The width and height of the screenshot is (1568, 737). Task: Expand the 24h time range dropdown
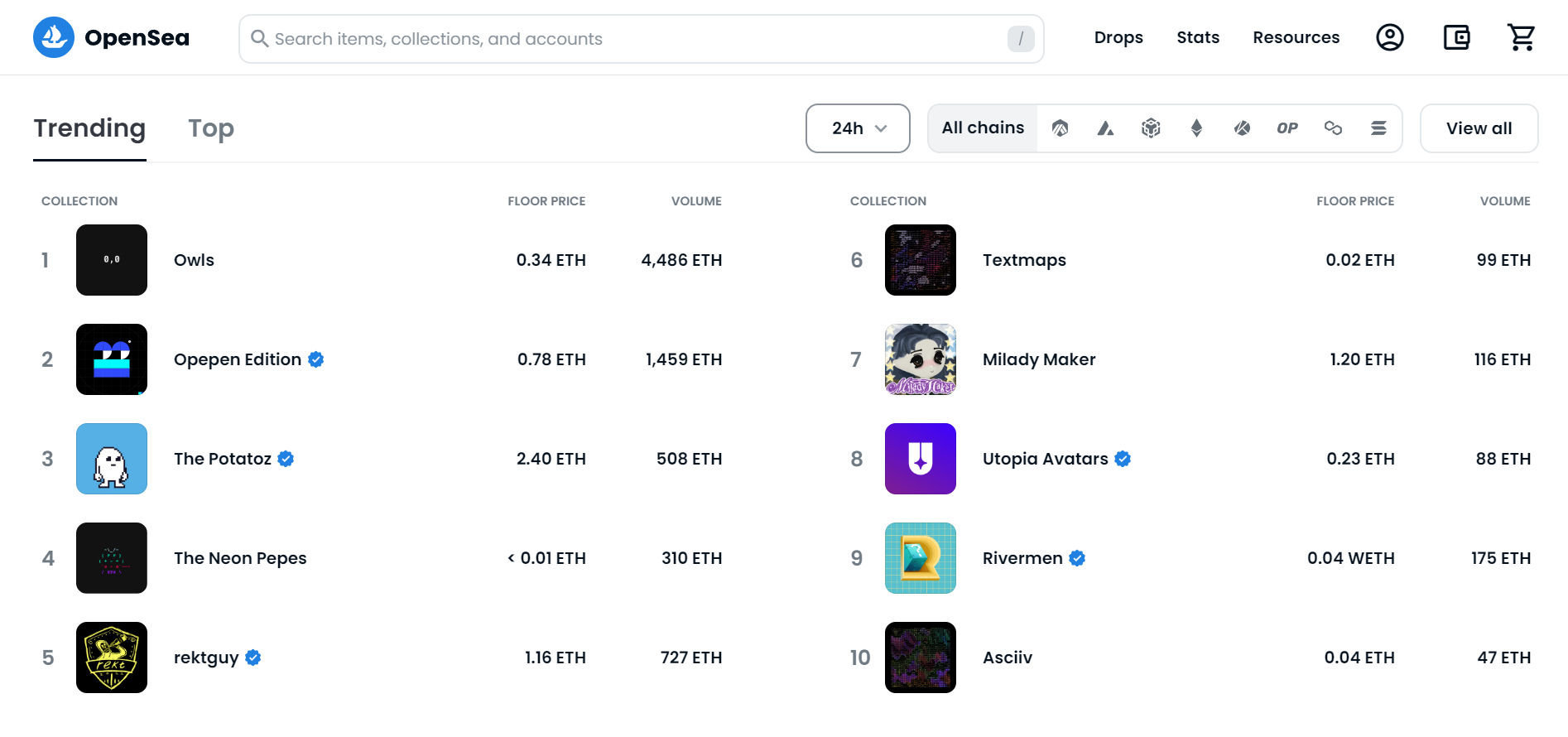tap(858, 128)
